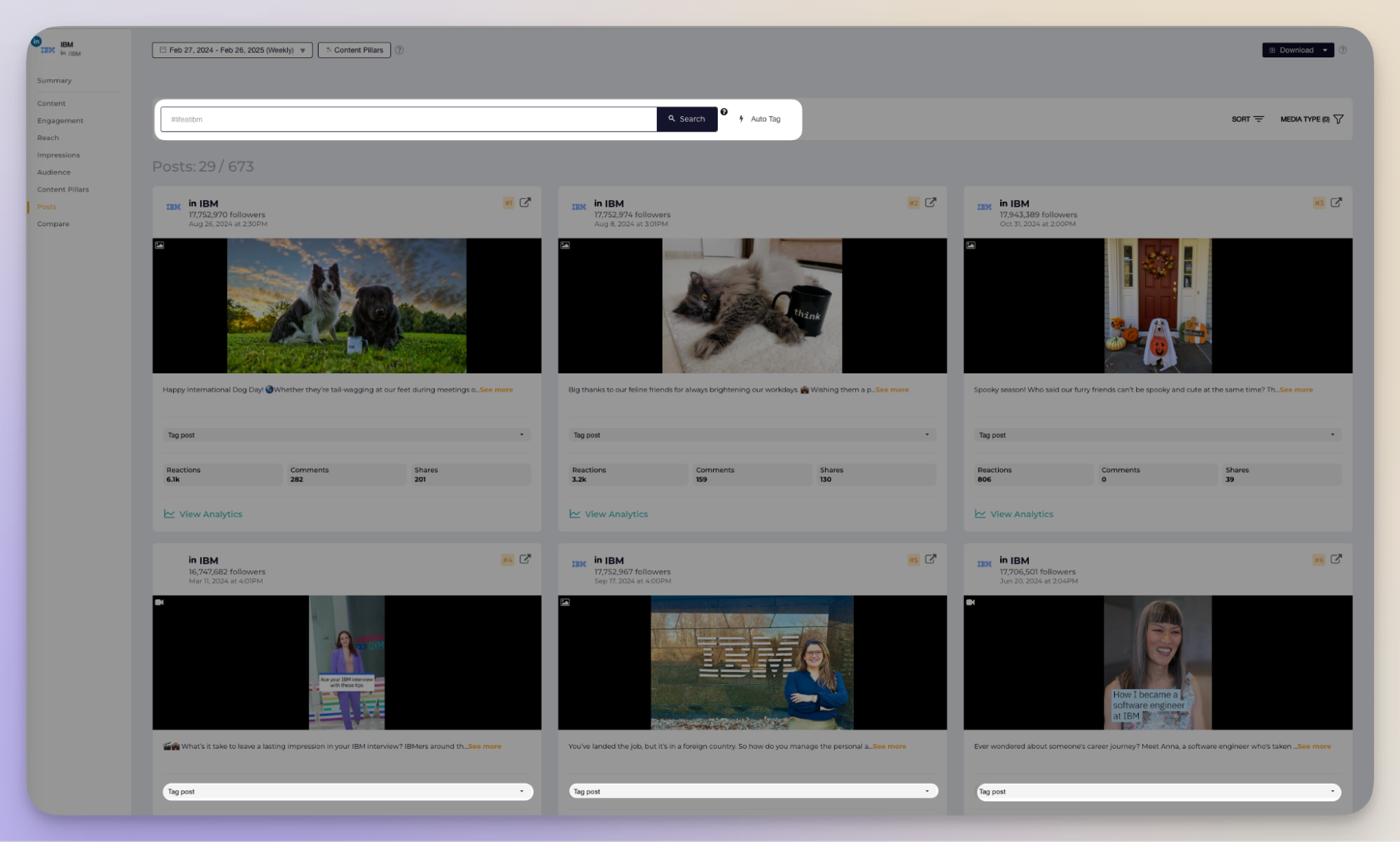Click the help question mark beside Search button

(724, 111)
